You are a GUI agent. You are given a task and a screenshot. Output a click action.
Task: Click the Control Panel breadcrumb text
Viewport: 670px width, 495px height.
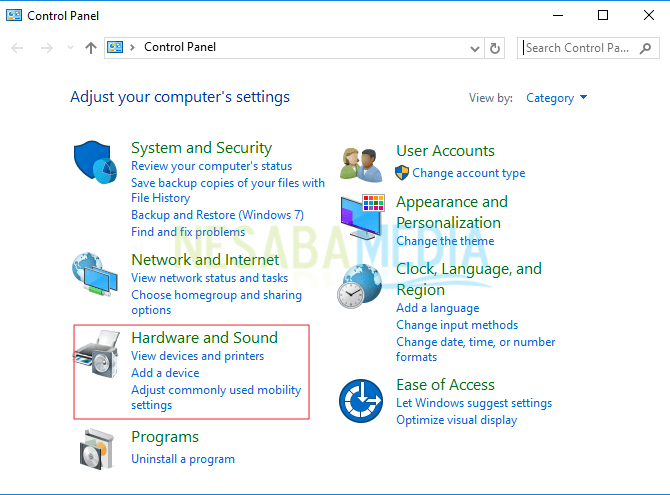180,47
